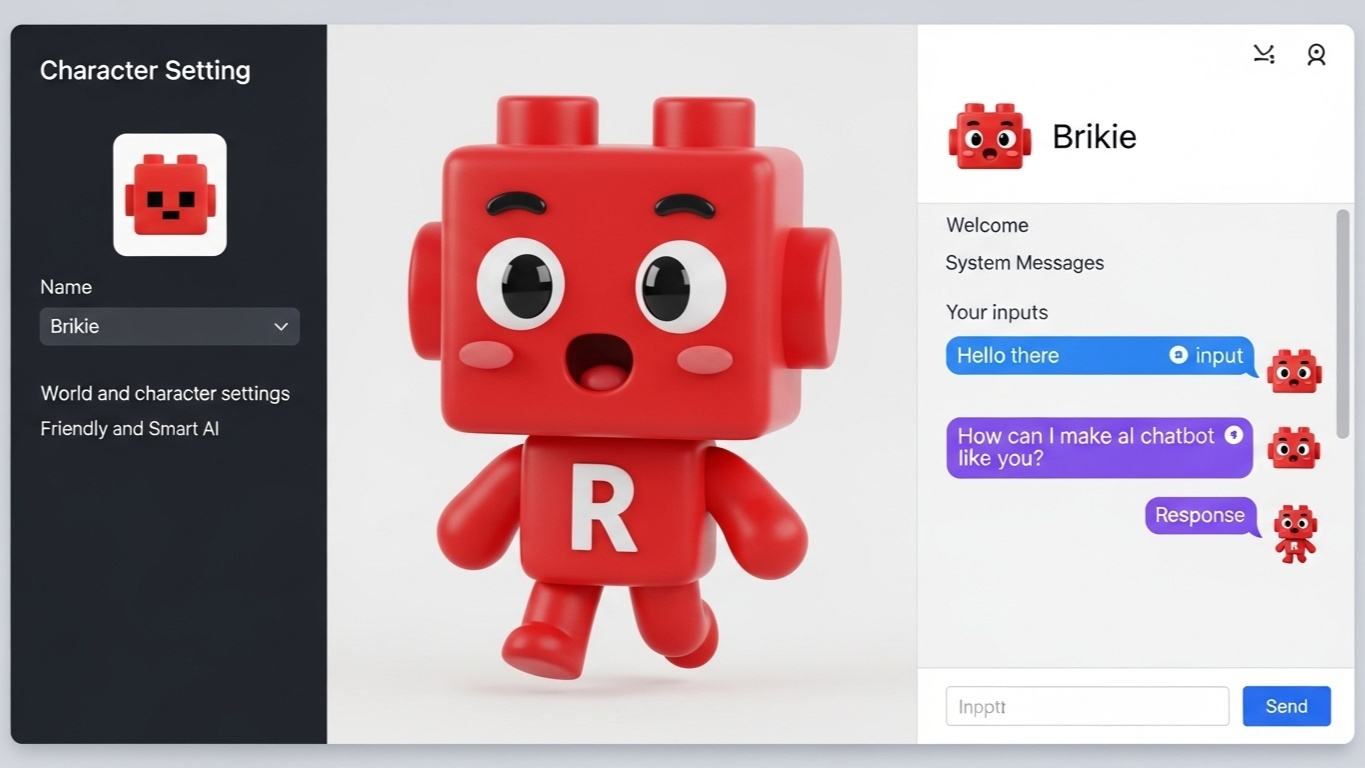Click the user profile icon at top right
This screenshot has width=1365, height=768.
(x=1316, y=55)
